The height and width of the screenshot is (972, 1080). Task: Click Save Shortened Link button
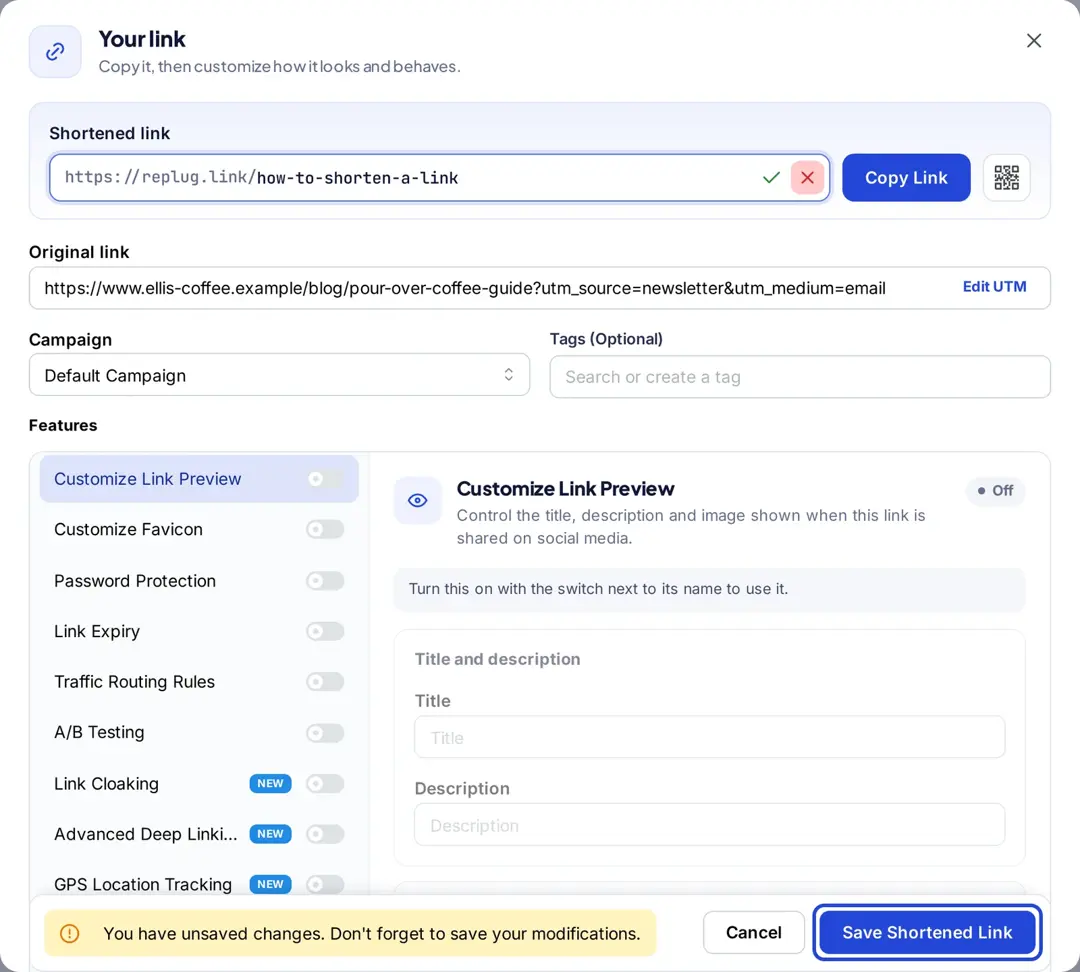tap(927, 932)
